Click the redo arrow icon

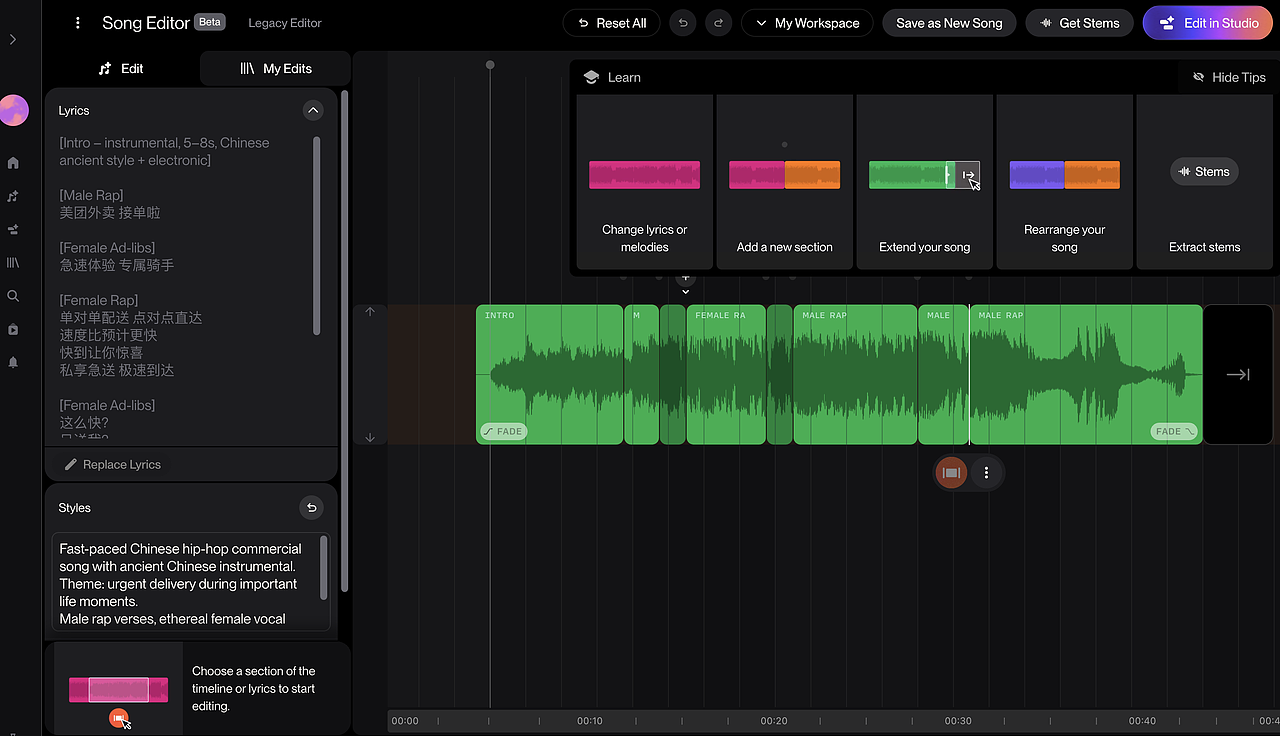pyautogui.click(x=718, y=23)
